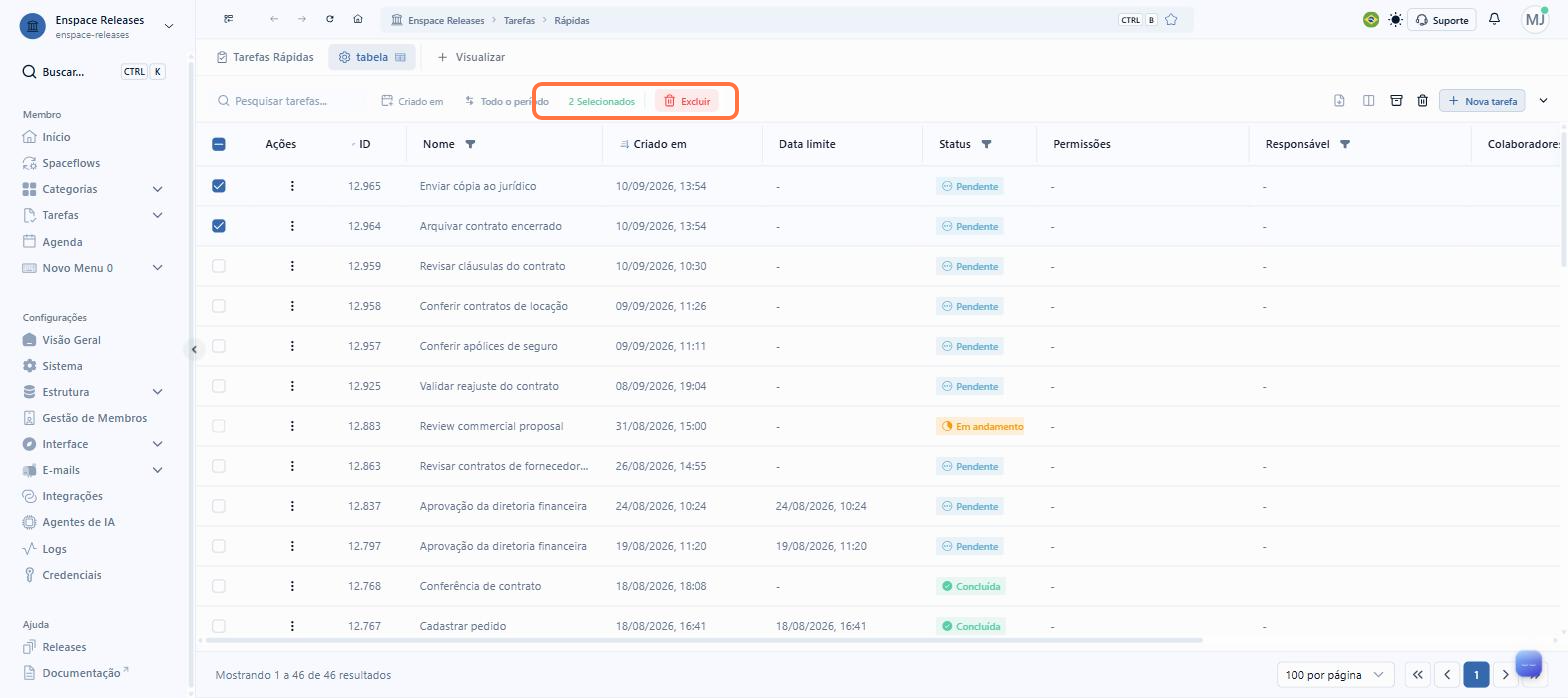Check row Revisar cláusulas do contrato
This screenshot has height=698, width=1568.
[219, 266]
